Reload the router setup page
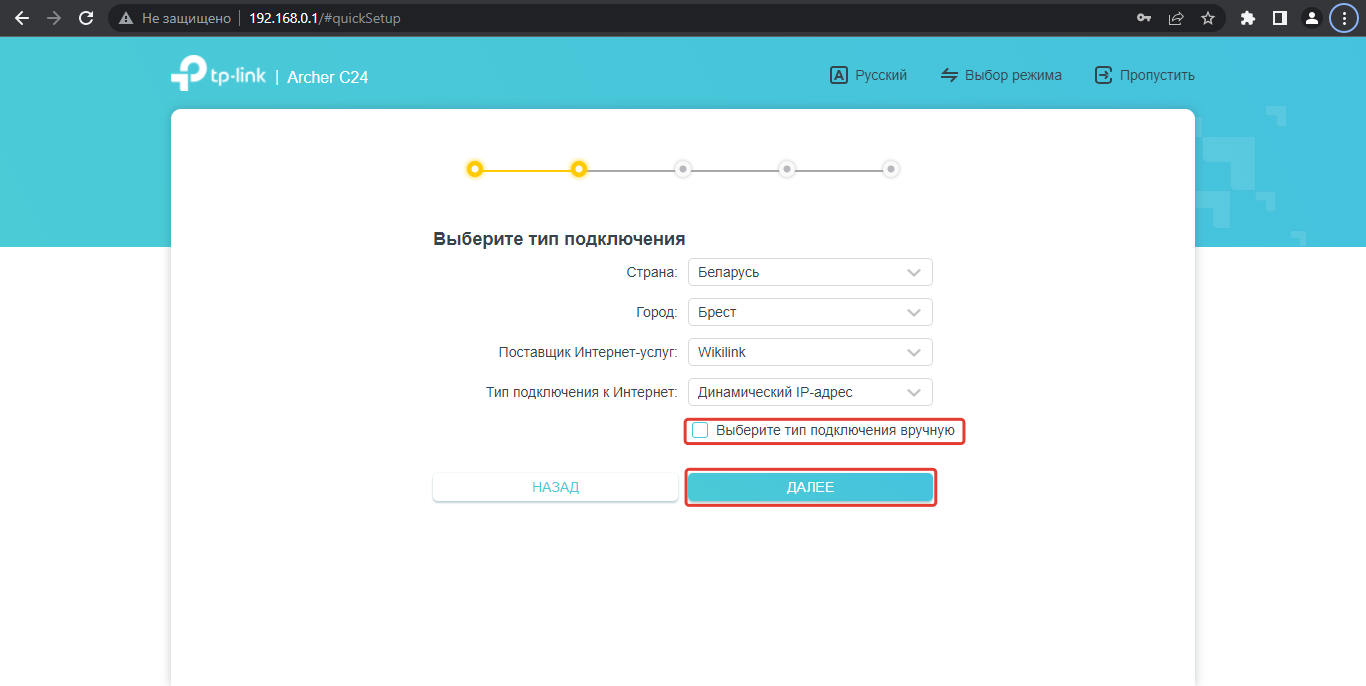1366x686 pixels. point(86,18)
